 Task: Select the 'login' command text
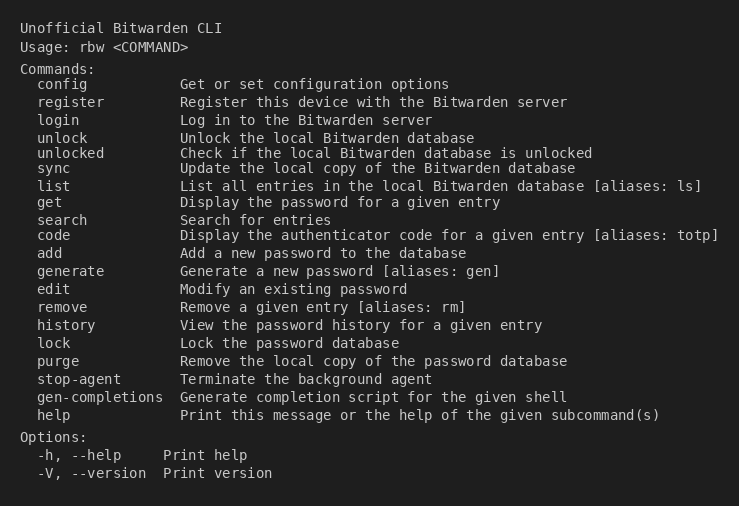point(58,120)
